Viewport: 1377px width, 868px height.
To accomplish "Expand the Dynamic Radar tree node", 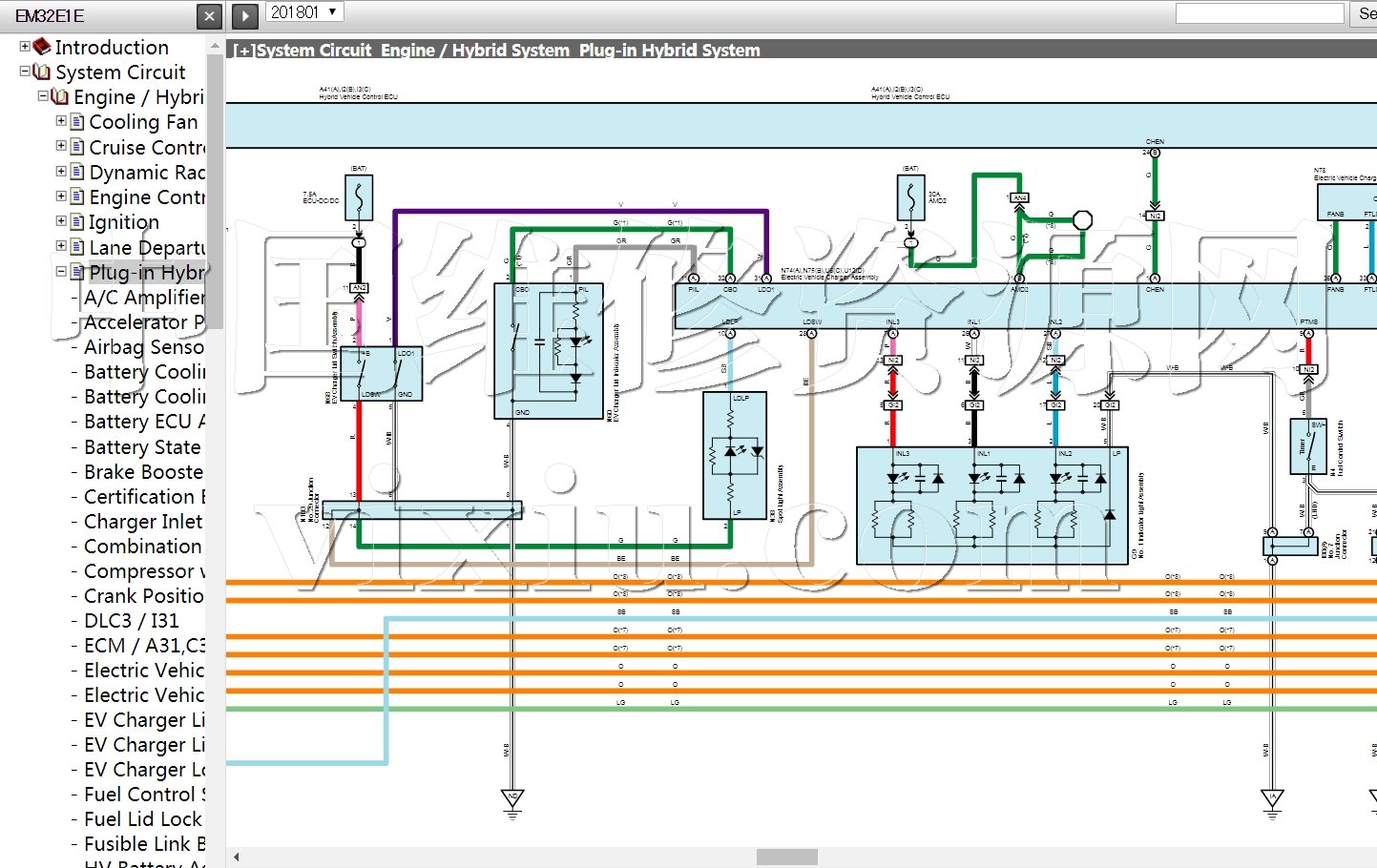I will pos(61,172).
